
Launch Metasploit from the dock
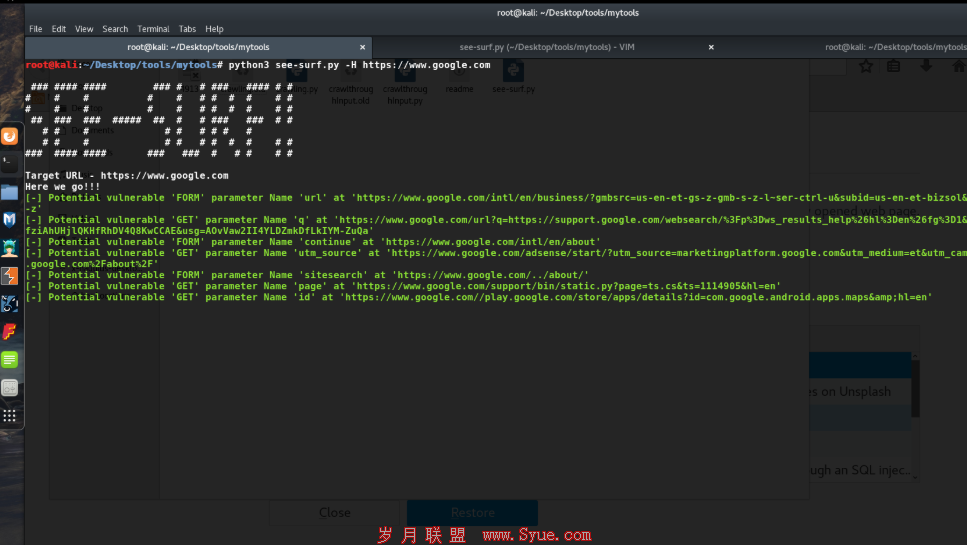click(x=9, y=220)
